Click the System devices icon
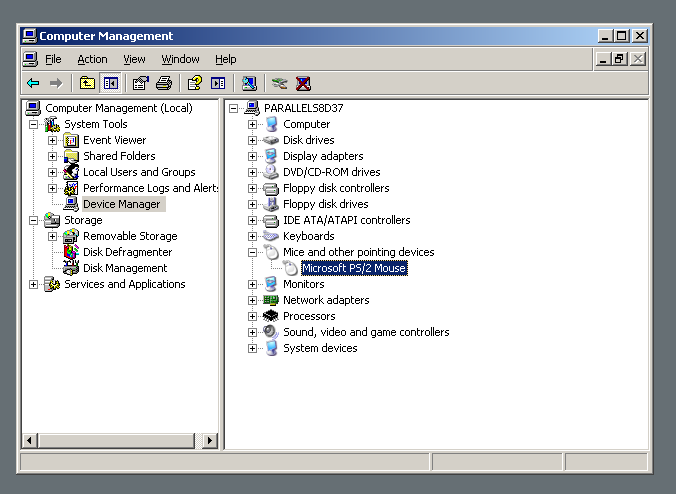Screen dimensions: 676x494 [x=271, y=348]
